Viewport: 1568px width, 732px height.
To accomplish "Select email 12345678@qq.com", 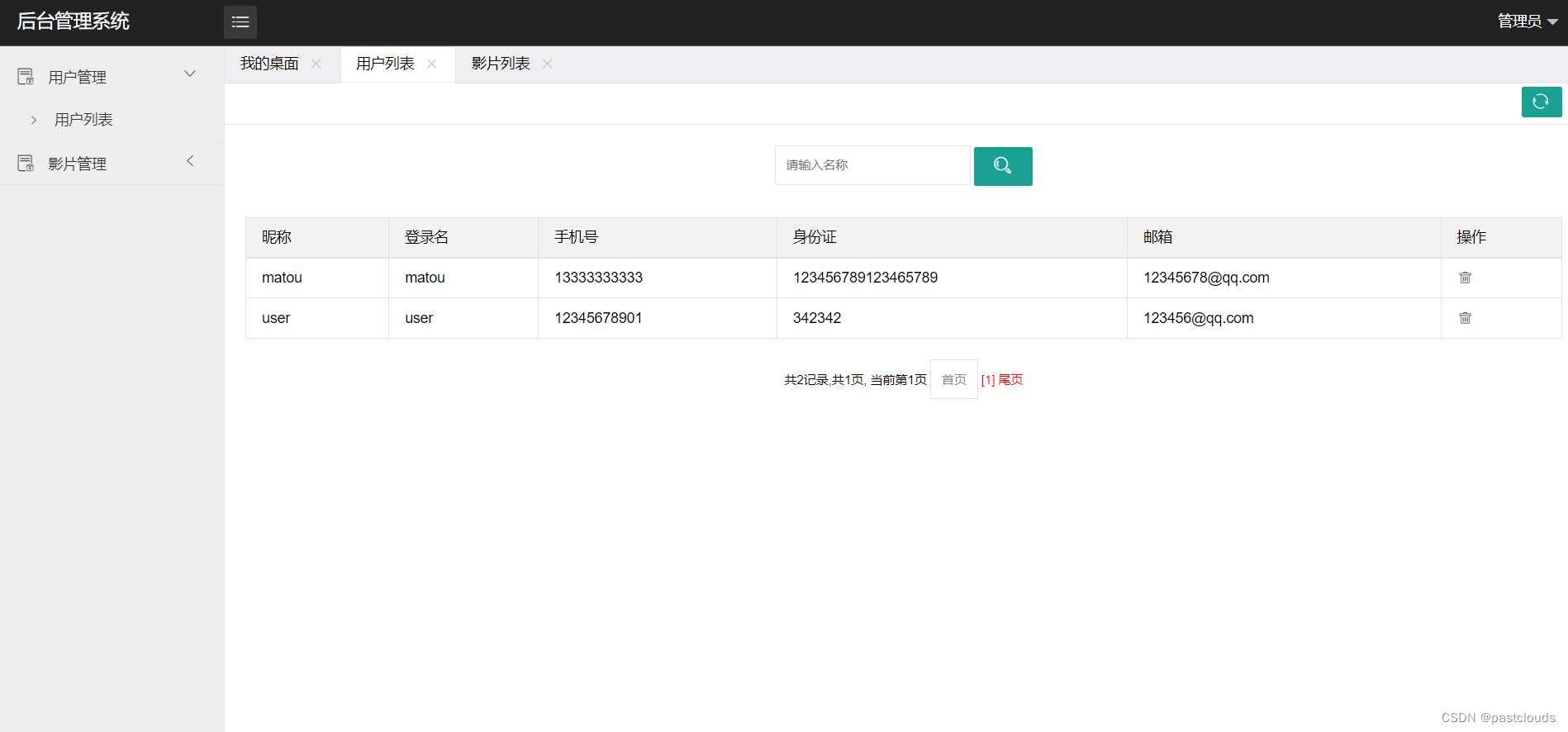I will (x=1207, y=278).
